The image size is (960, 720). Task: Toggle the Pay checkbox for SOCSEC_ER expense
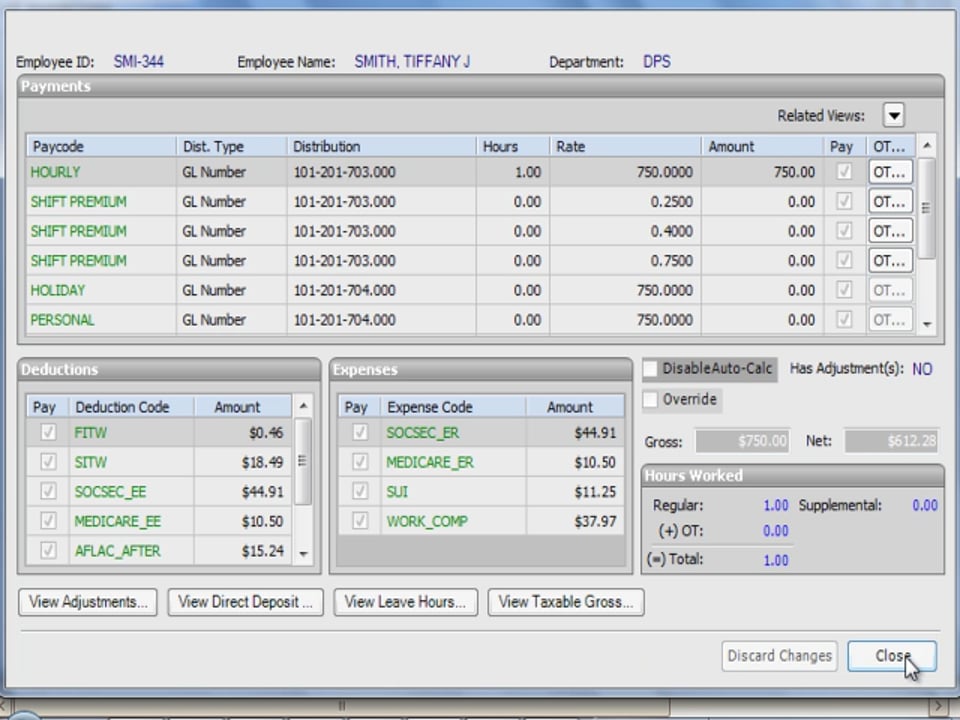[358, 433]
